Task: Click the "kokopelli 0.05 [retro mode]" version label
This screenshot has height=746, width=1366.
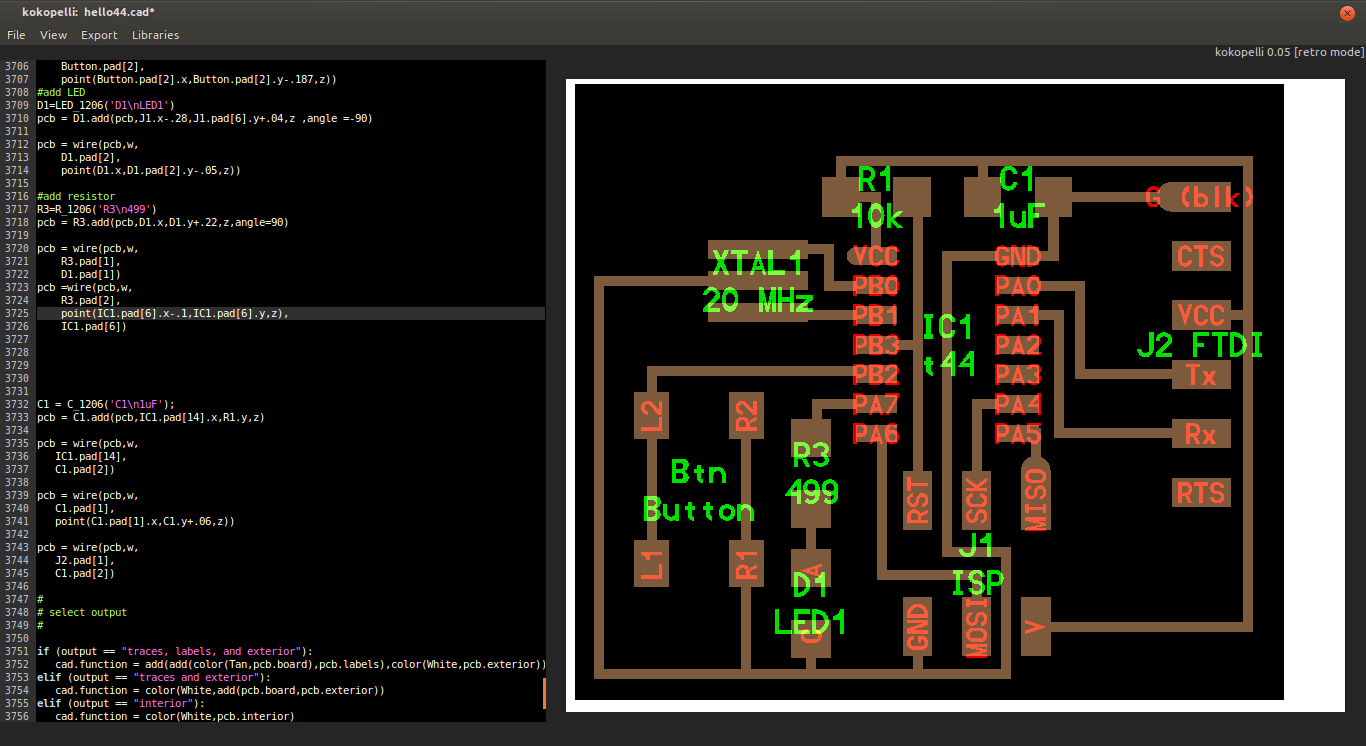Action: click(1289, 52)
